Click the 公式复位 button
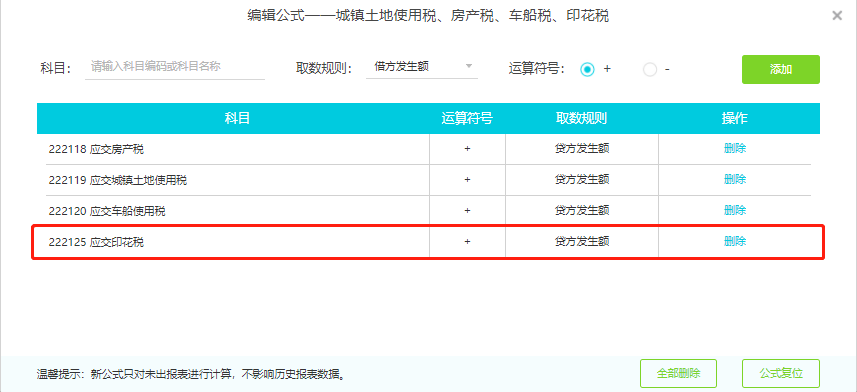Viewport: 857px width, 392px height. [780, 373]
